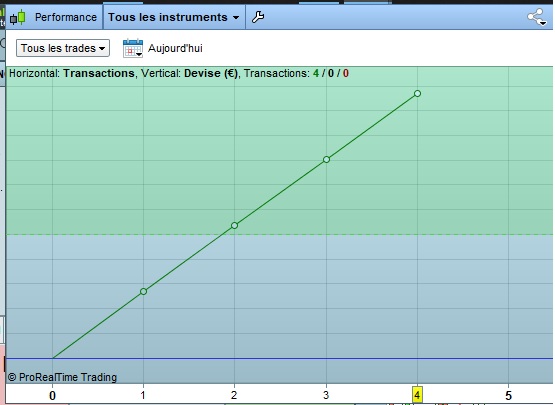
Task: Click the Transactions horizontal axis setting text
Action: pos(99,73)
